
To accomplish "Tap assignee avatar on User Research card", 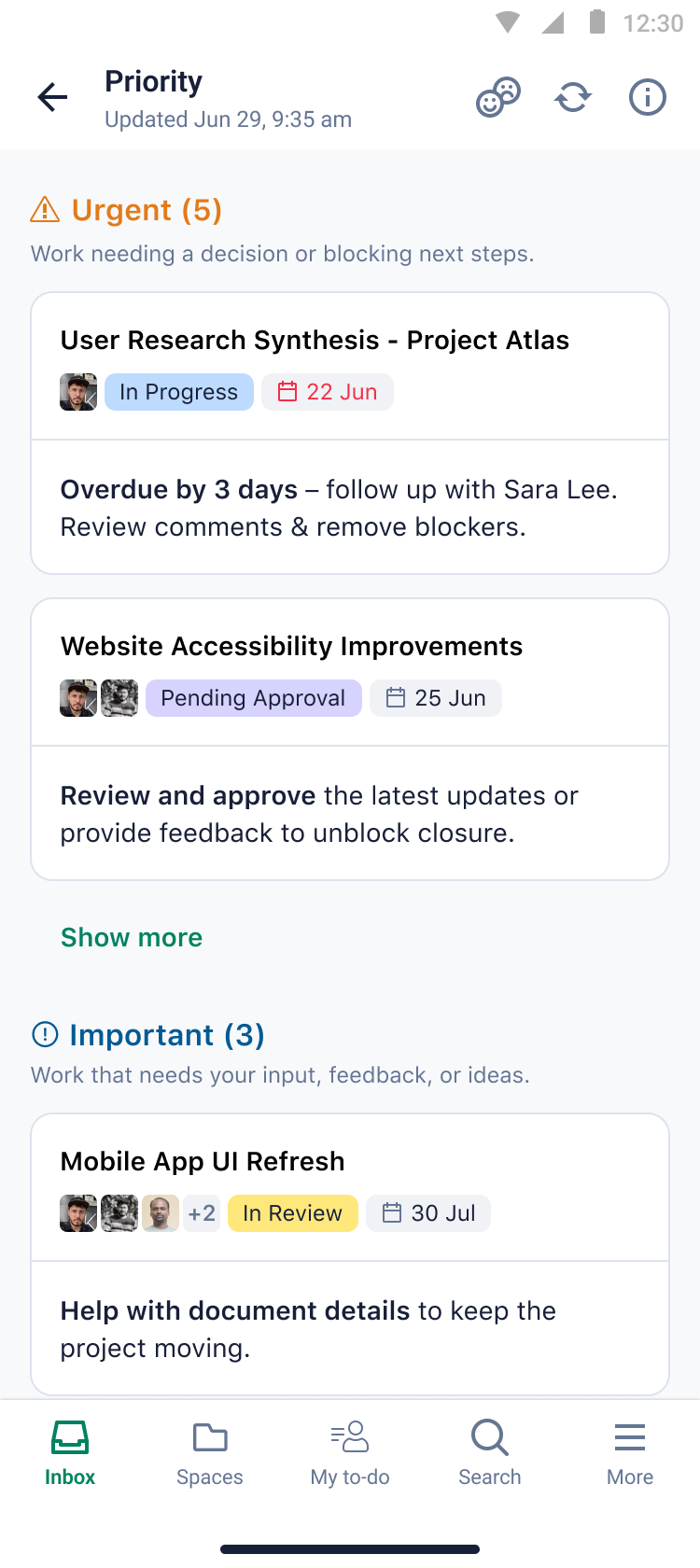I will click(x=78, y=392).
